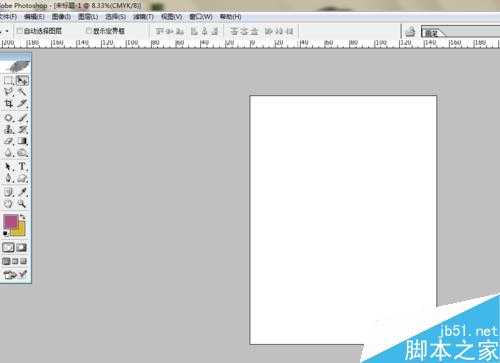500x363 pixels.
Task: Open the 图层(L) menu
Action: 88,17
